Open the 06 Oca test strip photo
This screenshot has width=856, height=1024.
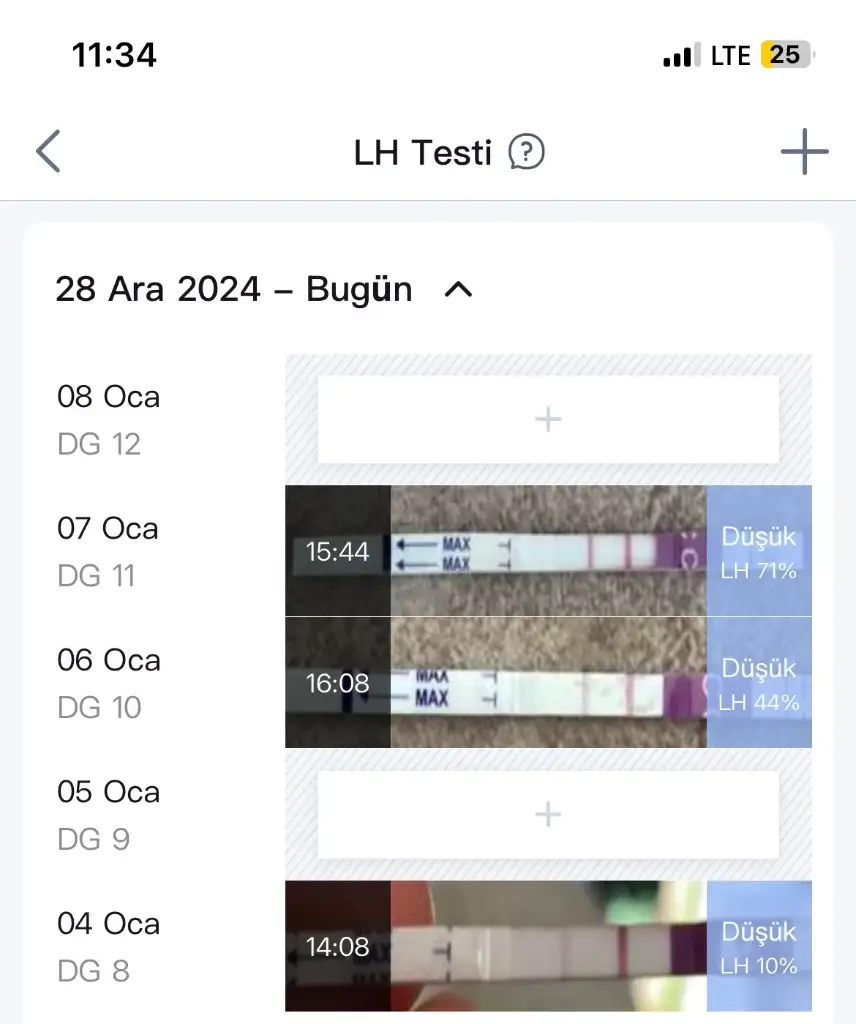click(x=548, y=683)
